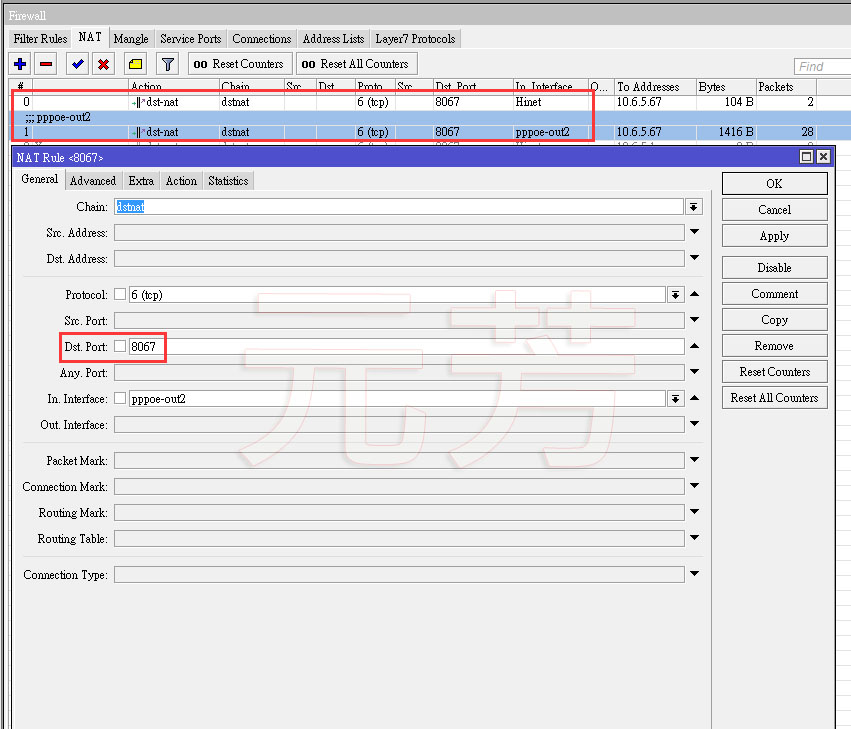Disable rule with red X icon

pyautogui.click(x=103, y=64)
